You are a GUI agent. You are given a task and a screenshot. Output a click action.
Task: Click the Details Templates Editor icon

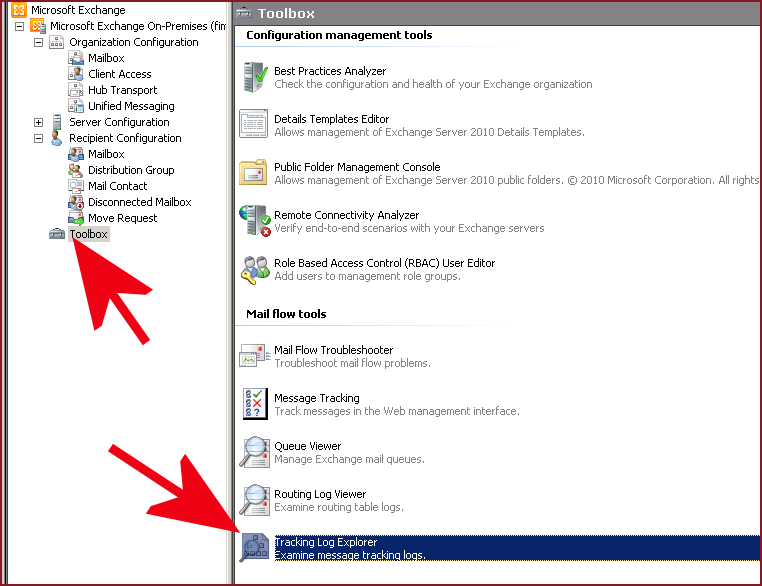[x=253, y=123]
